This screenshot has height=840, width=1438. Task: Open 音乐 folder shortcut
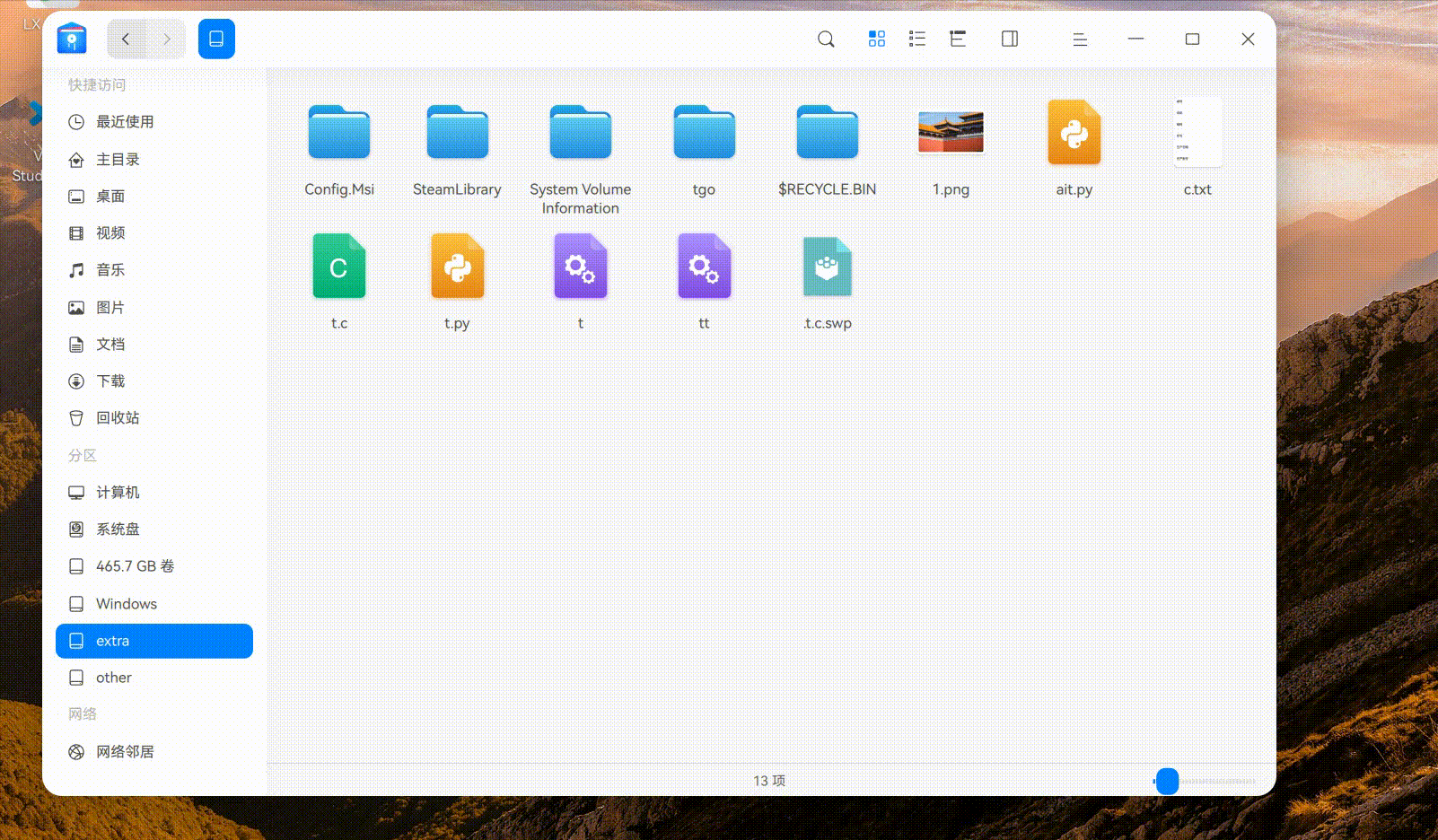(x=154, y=269)
